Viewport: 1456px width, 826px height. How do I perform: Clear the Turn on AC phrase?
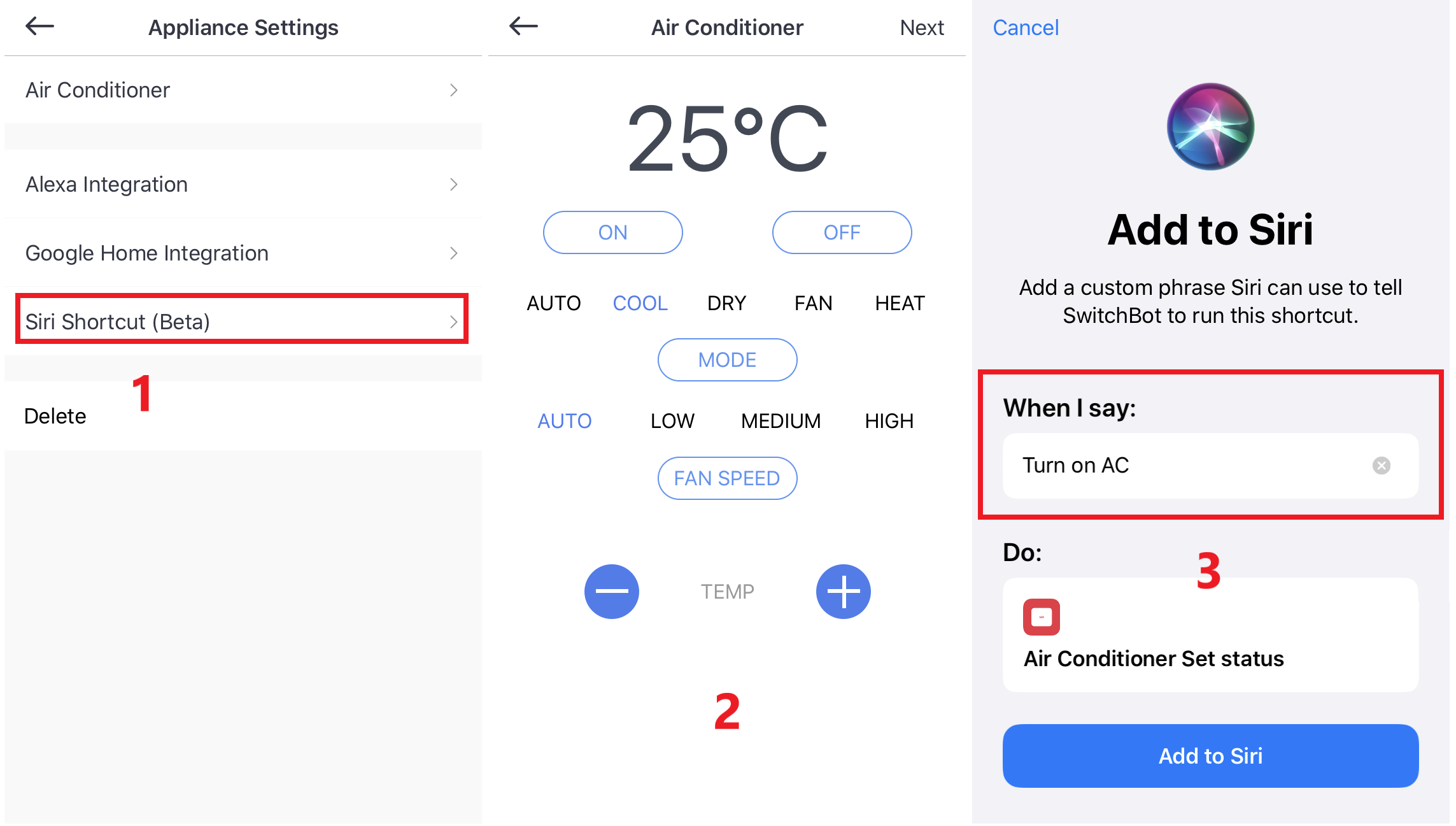(x=1382, y=466)
